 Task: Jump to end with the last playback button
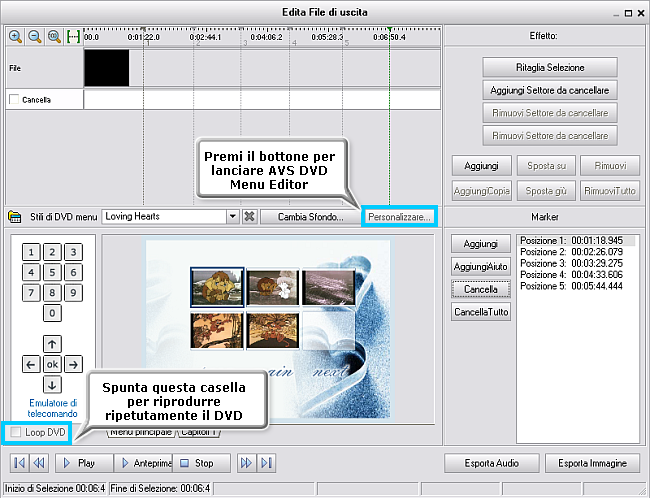click(x=266, y=463)
